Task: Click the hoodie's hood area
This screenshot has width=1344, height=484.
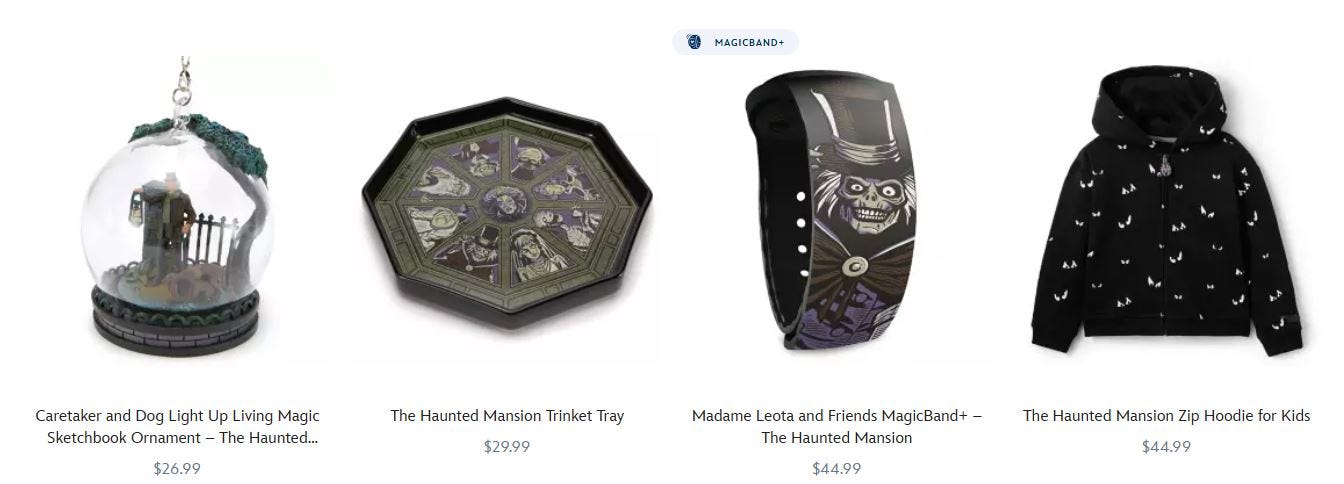Action: point(1166,100)
